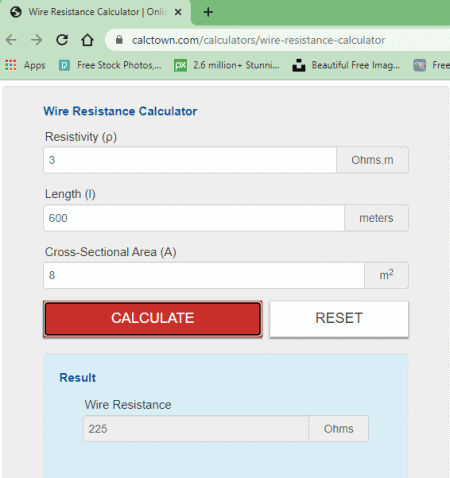450x478 pixels.
Task: Click the RESET button
Action: pos(339,319)
